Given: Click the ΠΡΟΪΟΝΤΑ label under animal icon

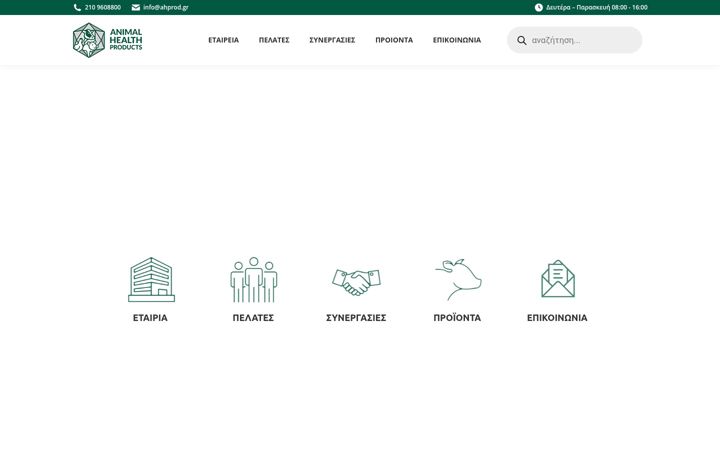Looking at the screenshot, I should [x=457, y=318].
